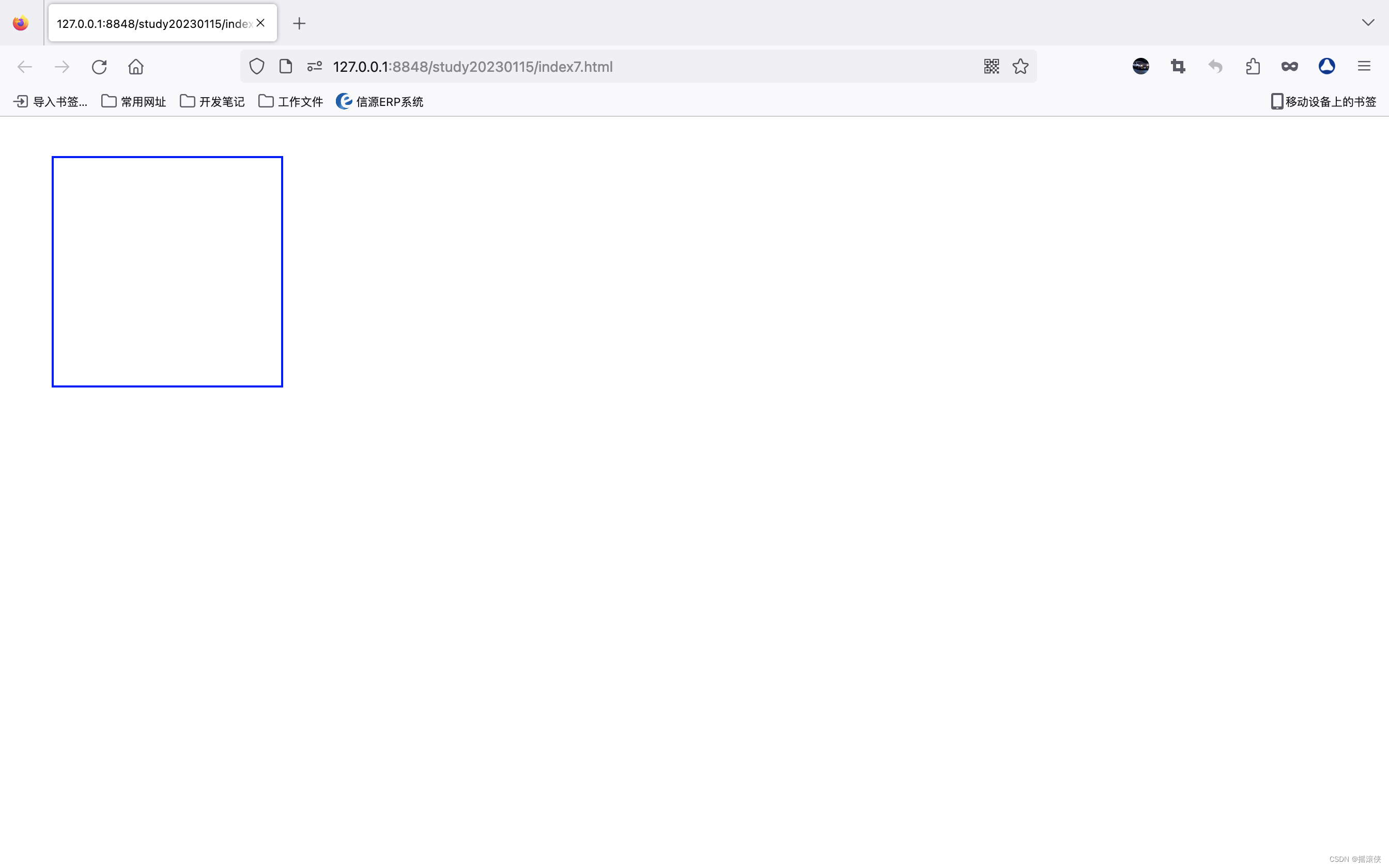Click the infinity mask extension icon
1389x868 pixels.
(x=1290, y=67)
